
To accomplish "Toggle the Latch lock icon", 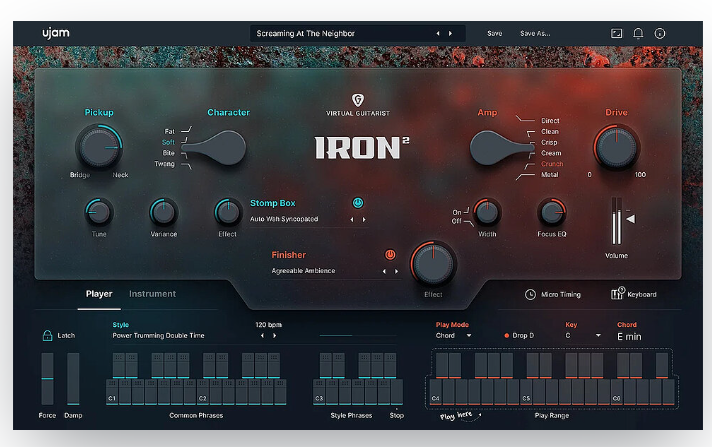I will point(47,335).
